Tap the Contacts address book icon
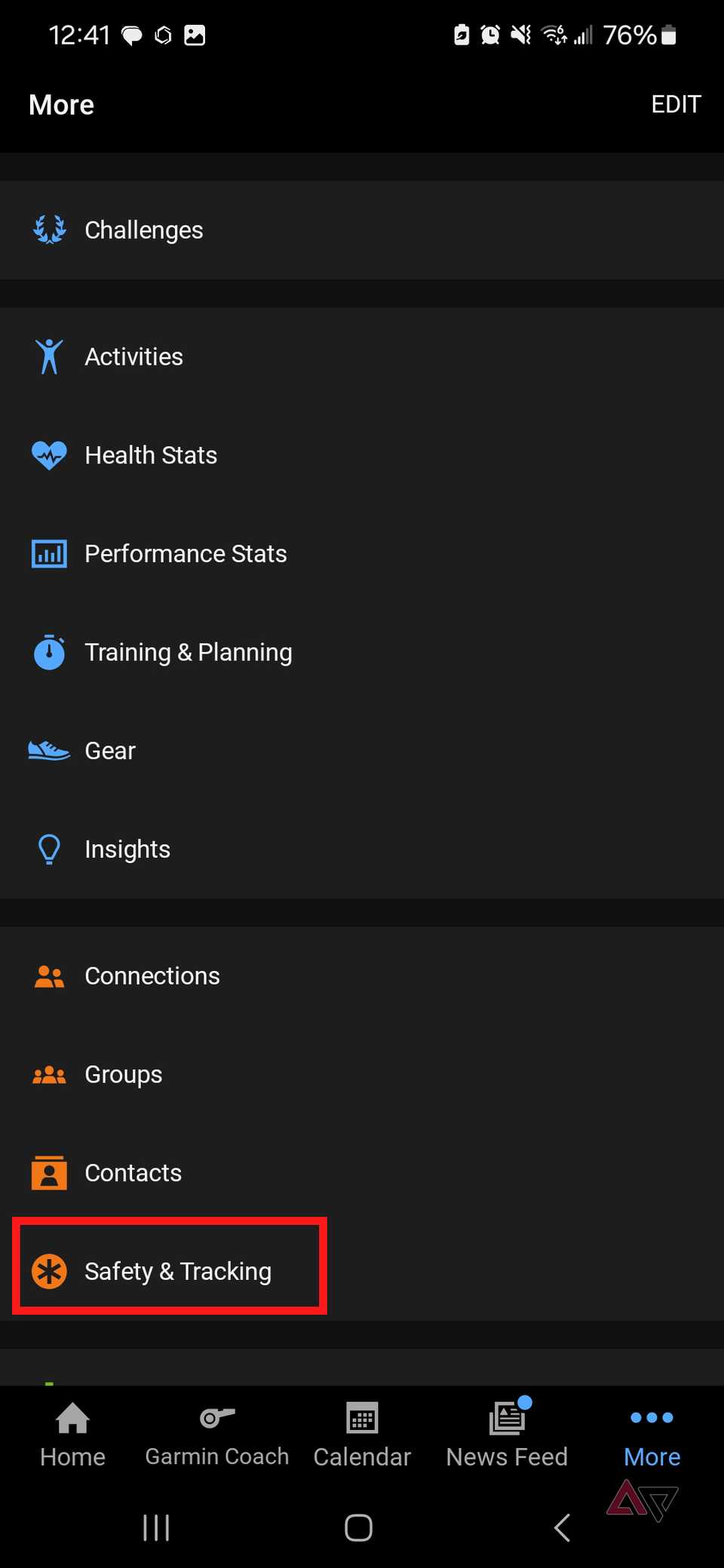This screenshot has height=1568, width=724. click(x=50, y=1173)
